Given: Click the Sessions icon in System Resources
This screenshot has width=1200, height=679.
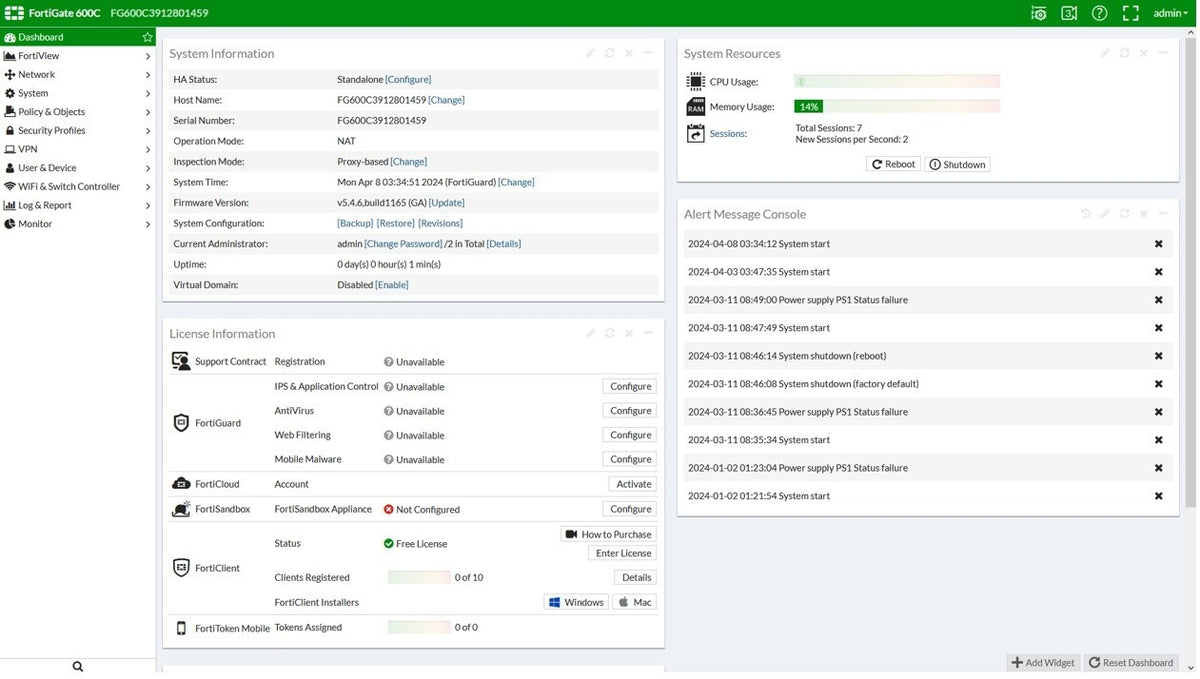Looking at the screenshot, I should [696, 133].
